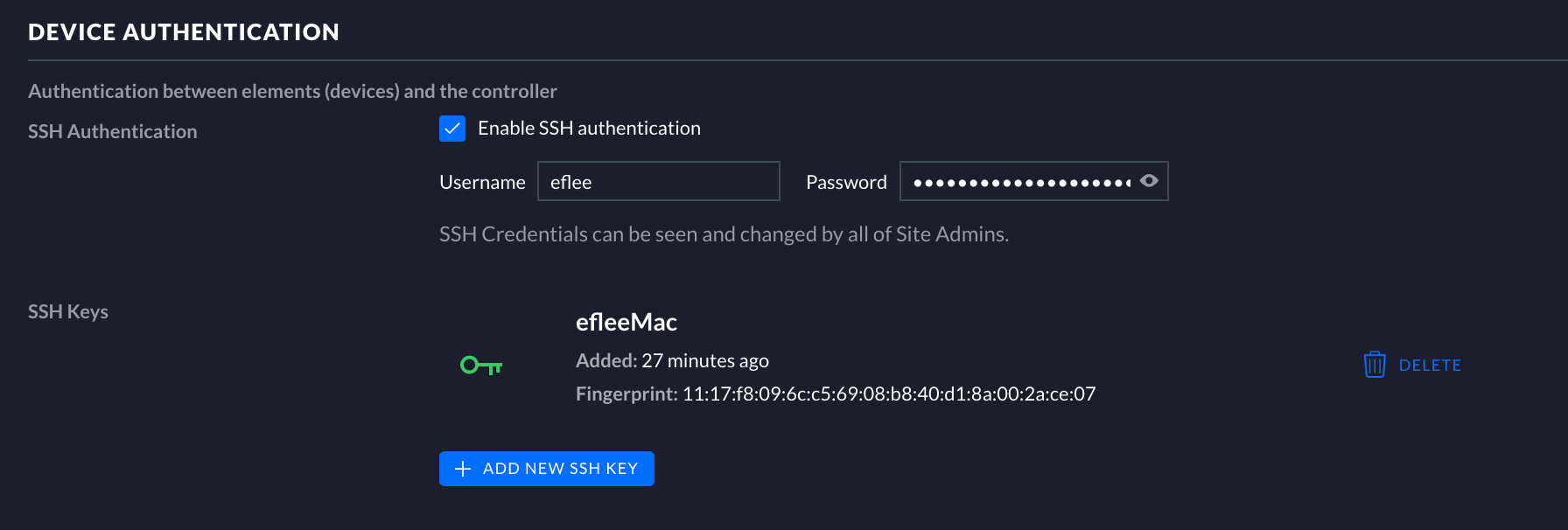The width and height of the screenshot is (1568, 530).
Task: Click the SSH Credentials Site Admins note
Action: click(724, 234)
